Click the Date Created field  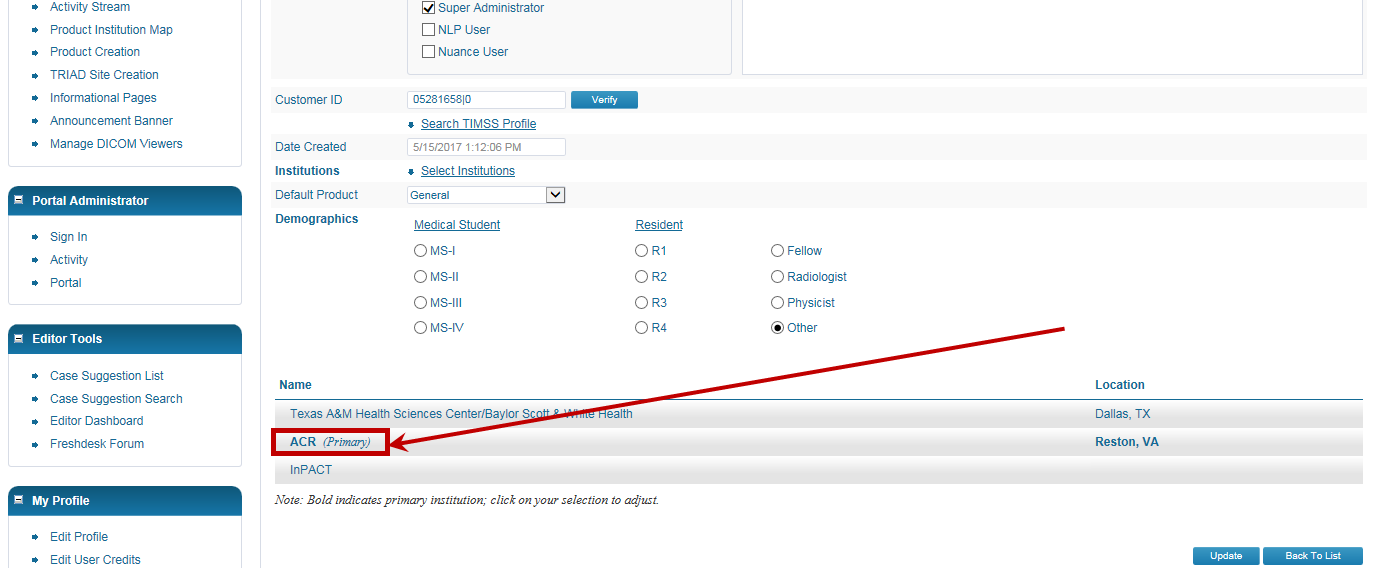[x=486, y=147]
